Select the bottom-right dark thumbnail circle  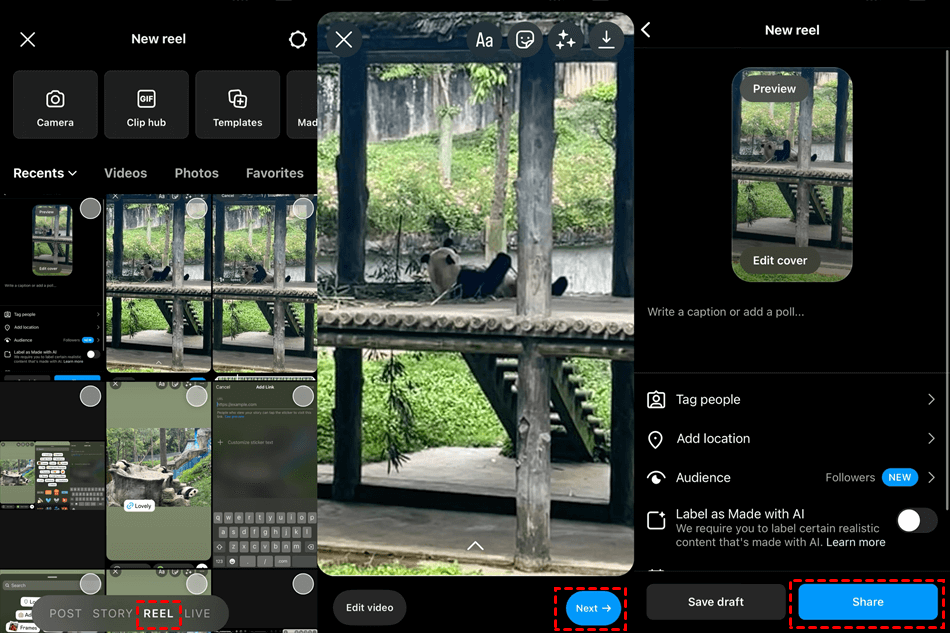point(303,584)
